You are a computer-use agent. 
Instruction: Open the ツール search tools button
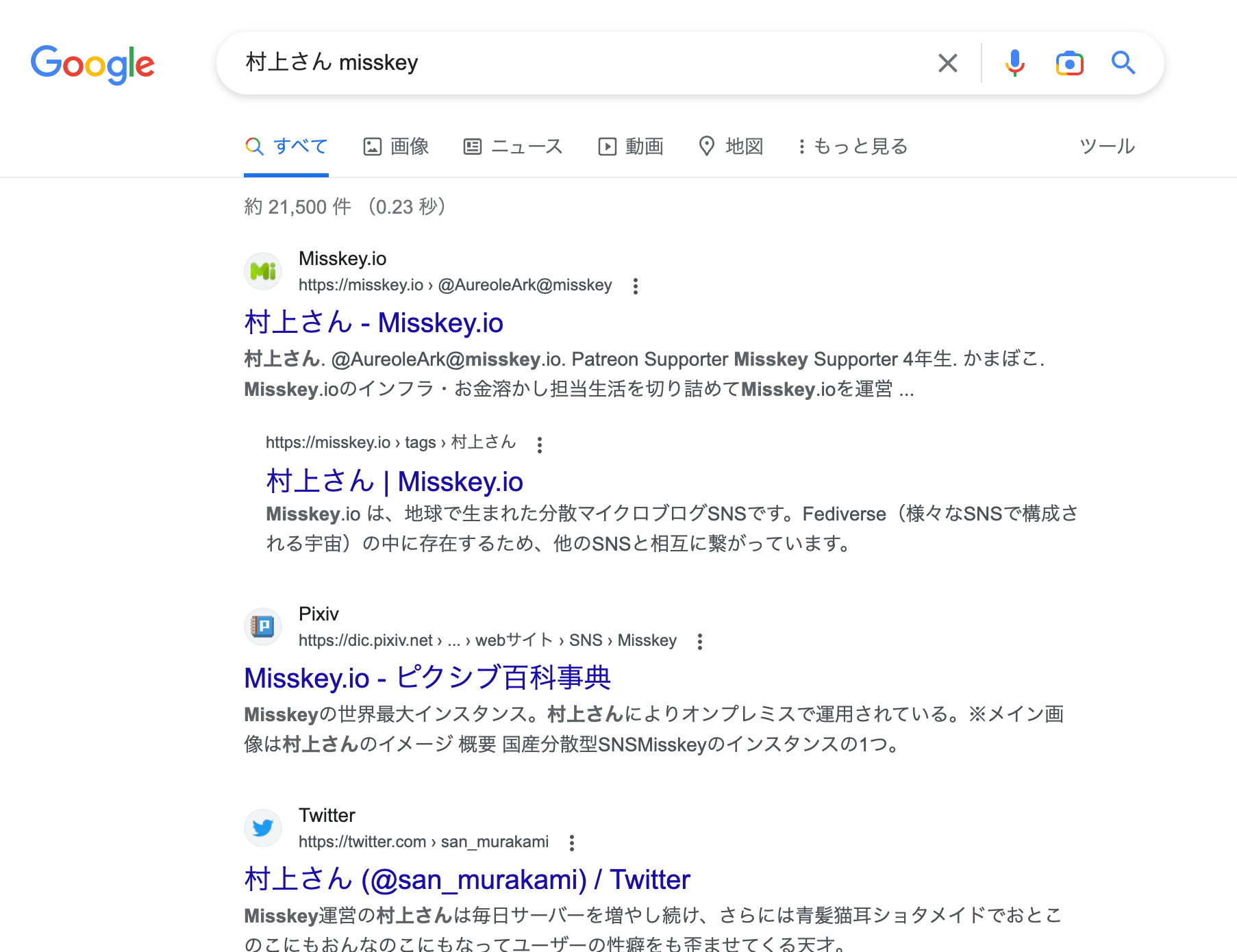click(x=1107, y=147)
